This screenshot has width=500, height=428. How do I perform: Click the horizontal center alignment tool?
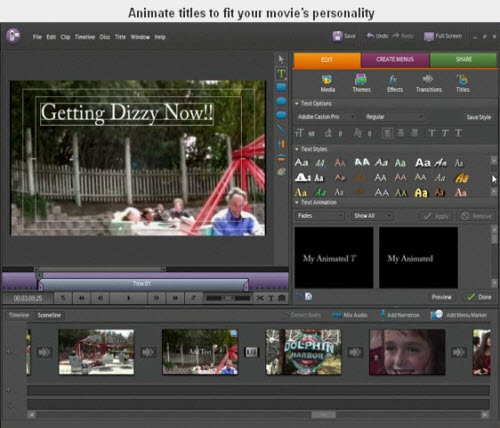click(281, 144)
